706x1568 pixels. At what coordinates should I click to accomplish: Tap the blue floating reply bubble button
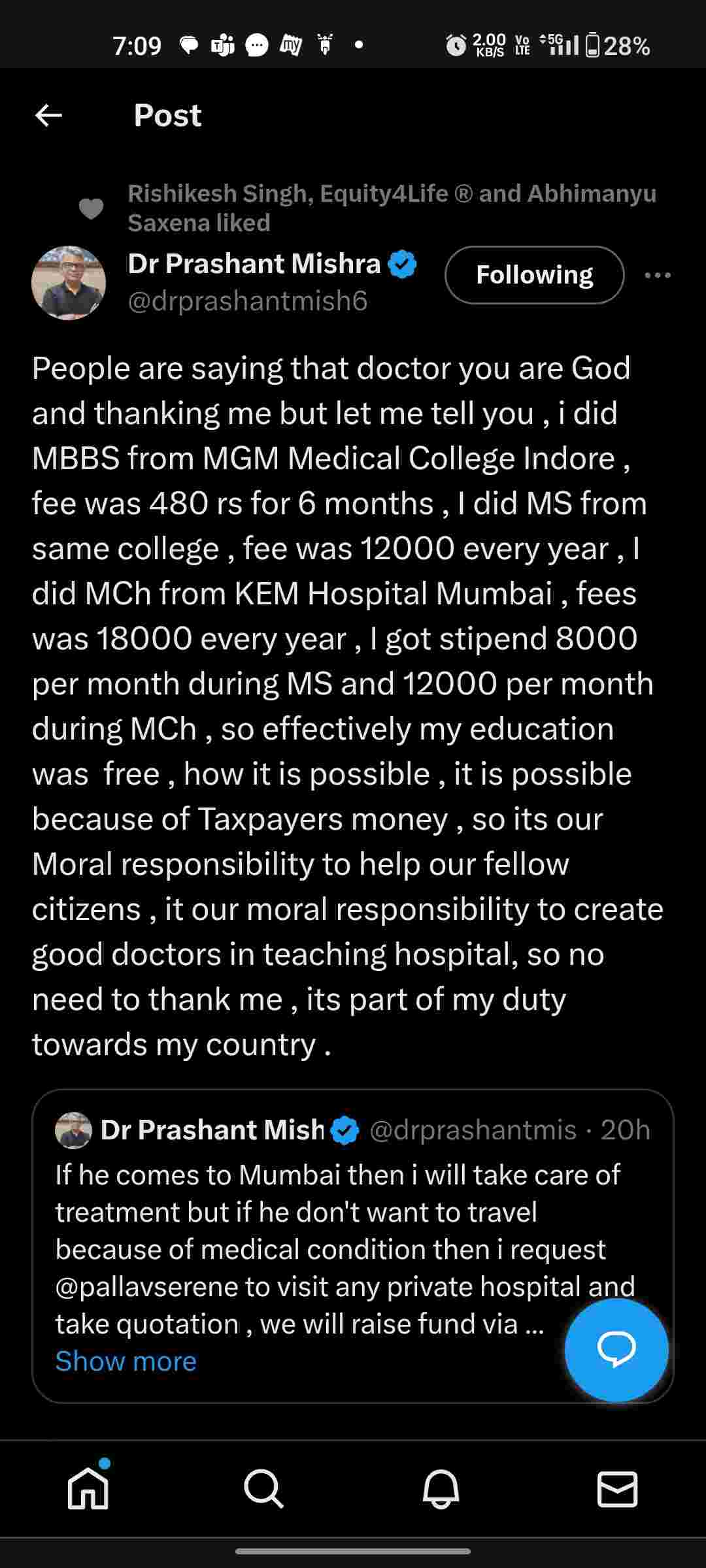616,1350
